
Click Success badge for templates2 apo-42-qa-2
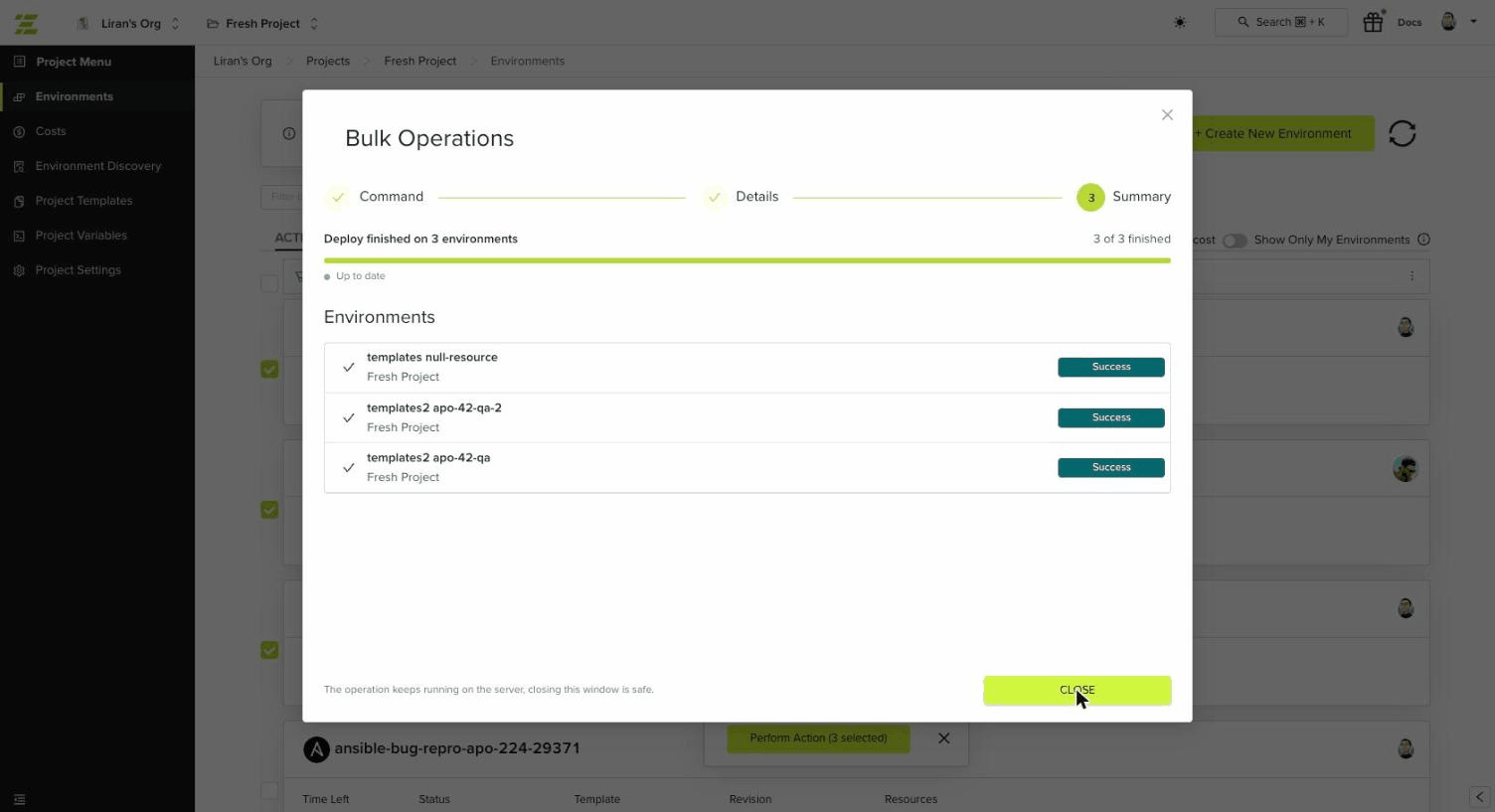tap(1111, 418)
